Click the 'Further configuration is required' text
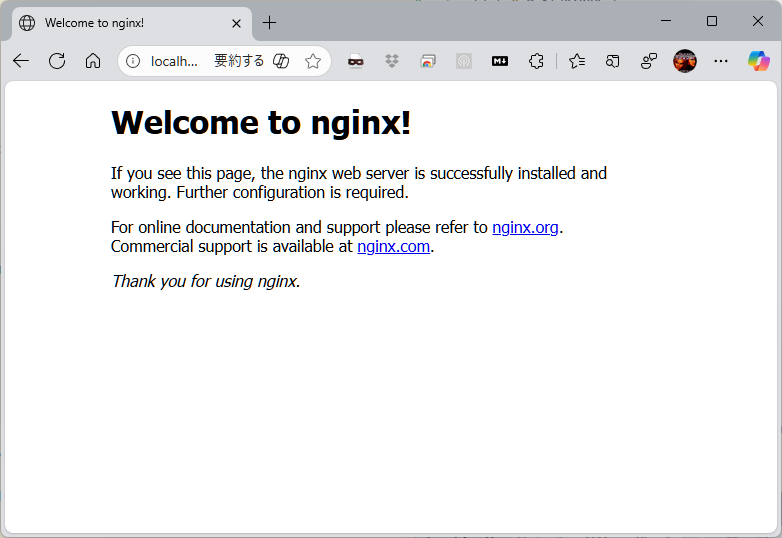Image resolution: width=782 pixels, height=538 pixels. point(293,192)
